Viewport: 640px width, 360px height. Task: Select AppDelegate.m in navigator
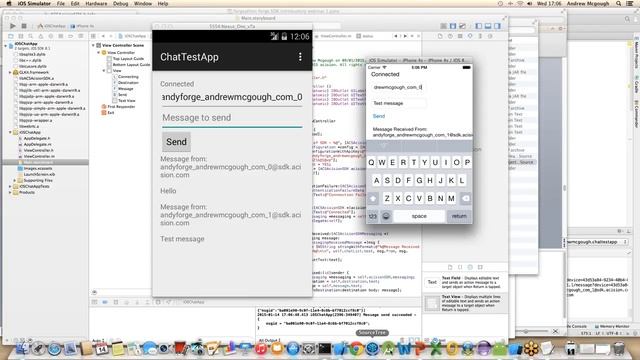pyautogui.click(x=37, y=144)
